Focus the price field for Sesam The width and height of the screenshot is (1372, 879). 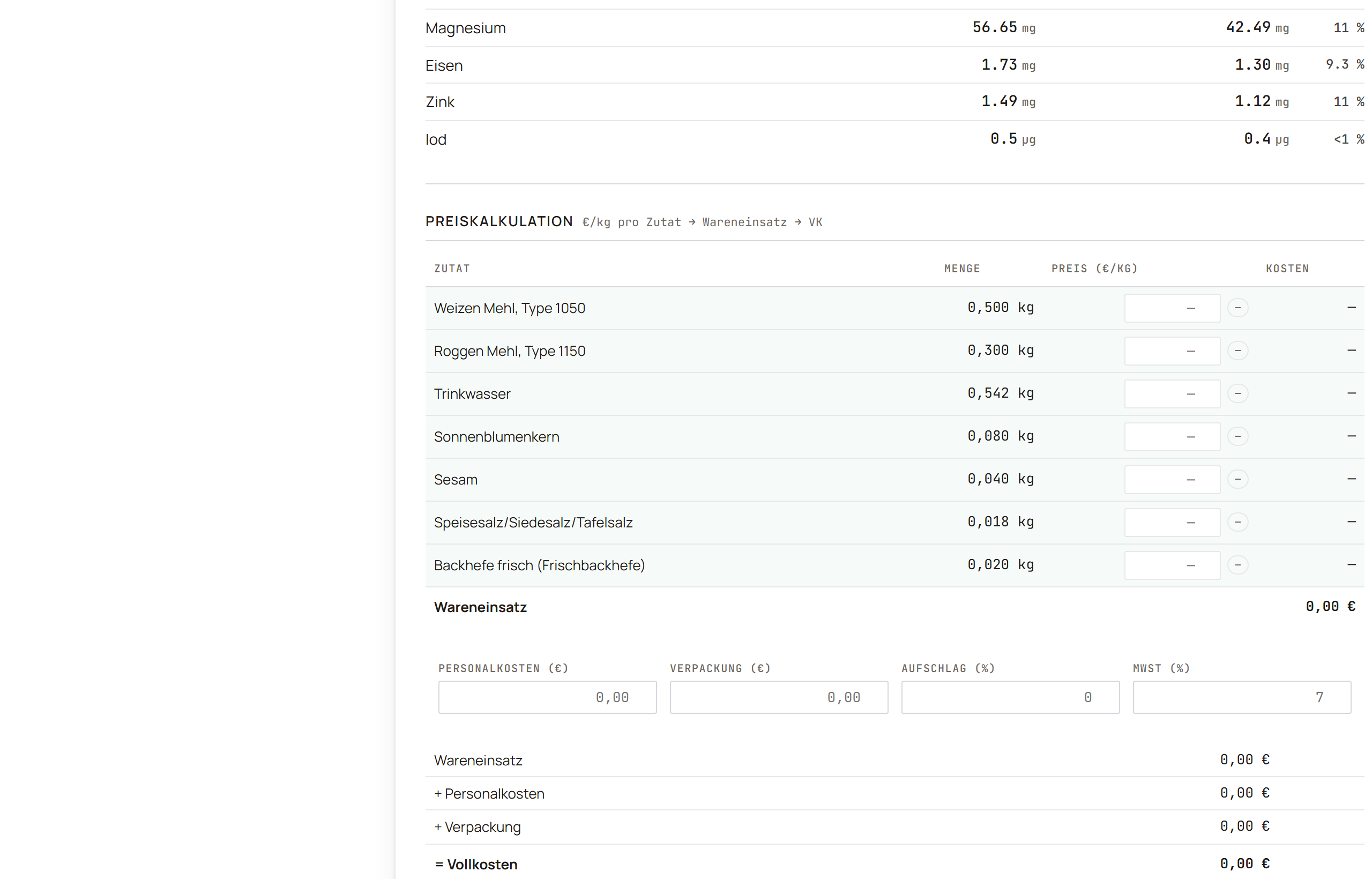pos(1172,480)
